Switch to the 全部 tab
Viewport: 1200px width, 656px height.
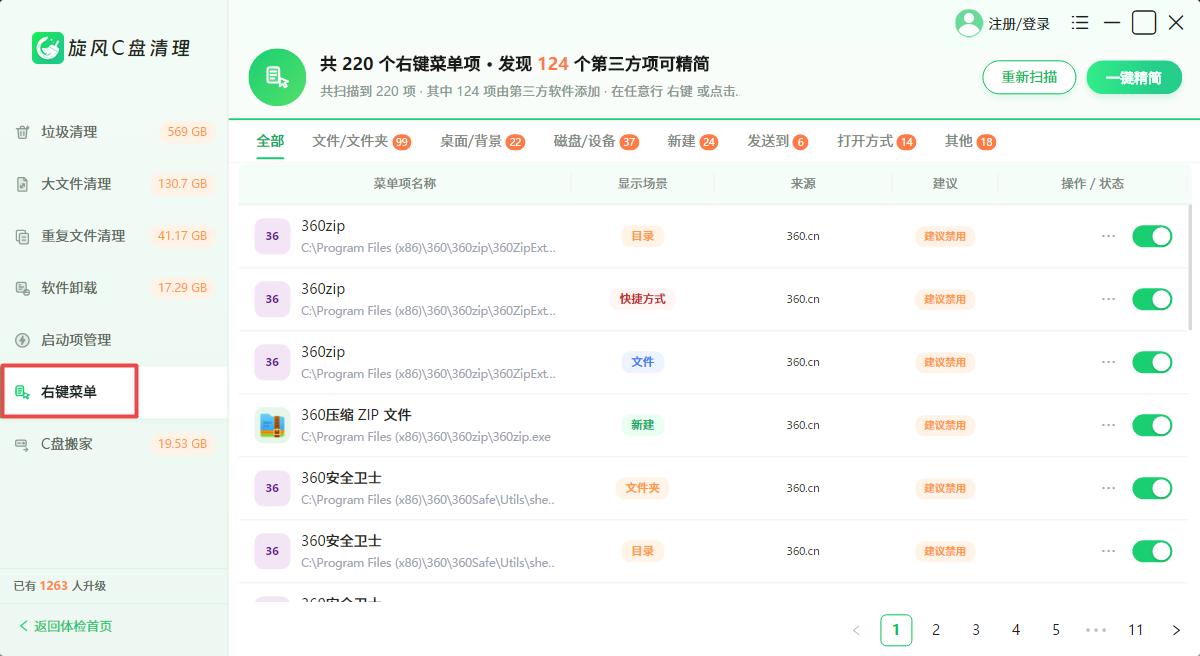coord(270,141)
